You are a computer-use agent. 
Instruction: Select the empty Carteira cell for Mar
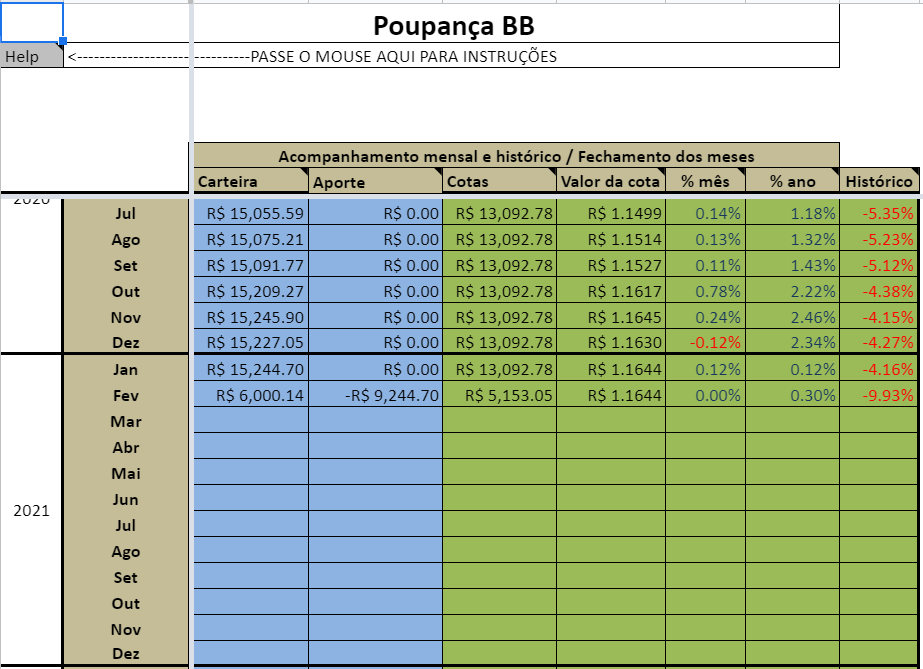click(x=251, y=420)
